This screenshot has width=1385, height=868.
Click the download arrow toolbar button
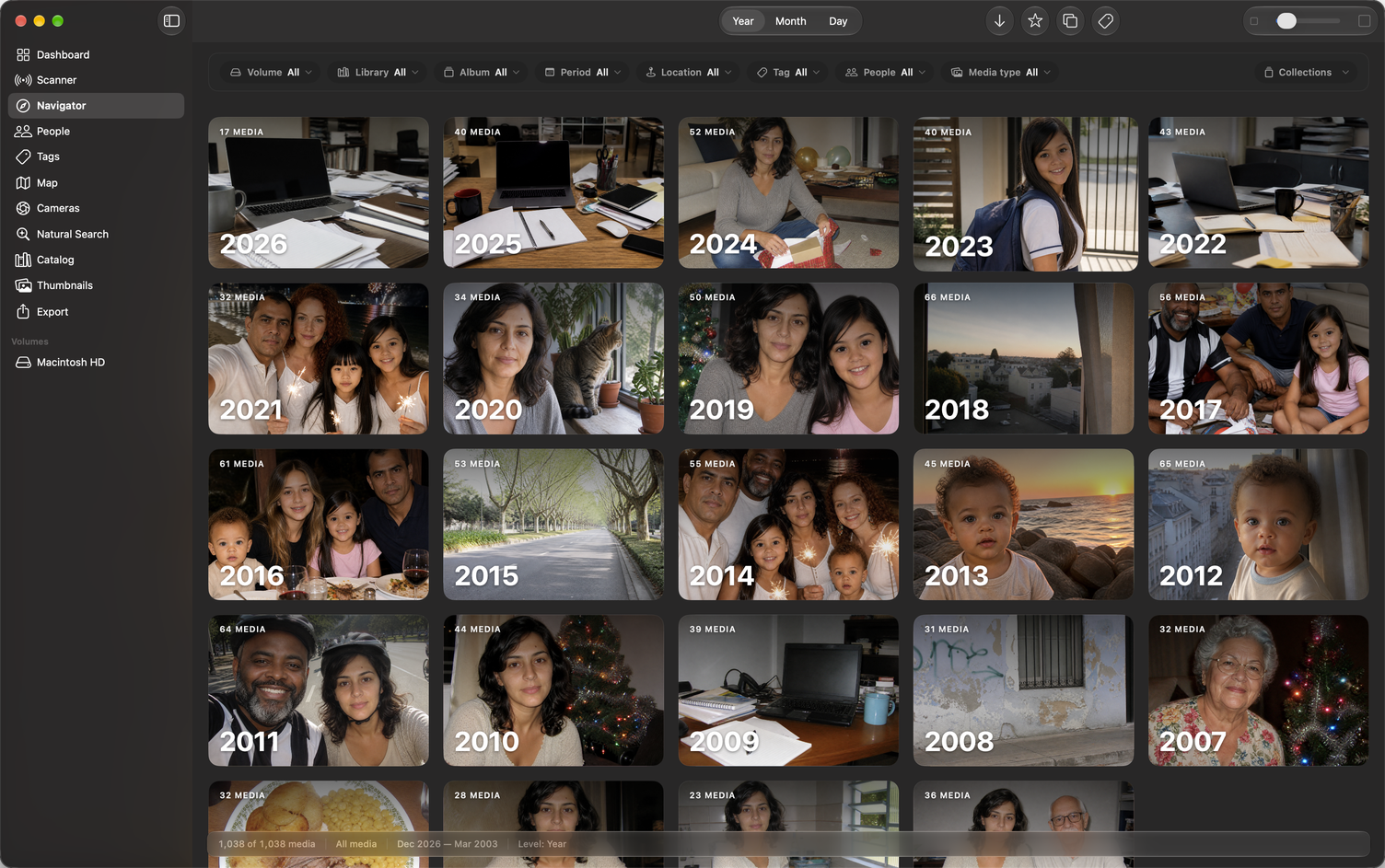(999, 20)
